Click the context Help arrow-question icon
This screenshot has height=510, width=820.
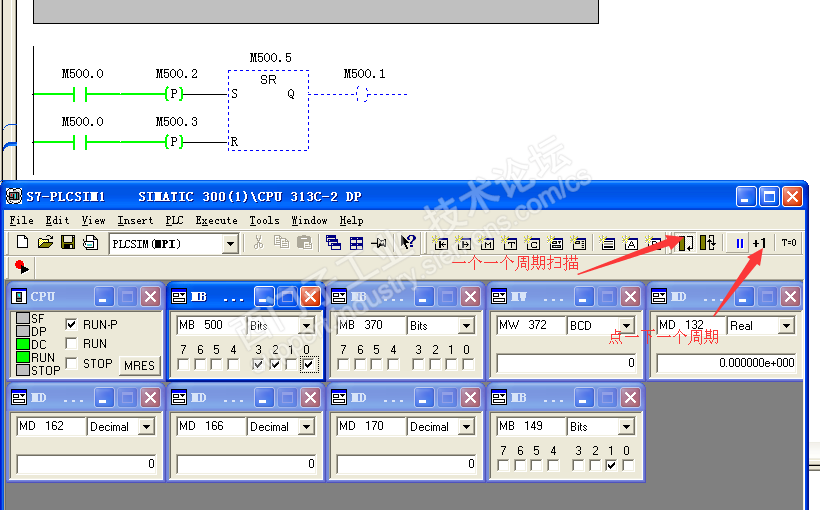408,242
